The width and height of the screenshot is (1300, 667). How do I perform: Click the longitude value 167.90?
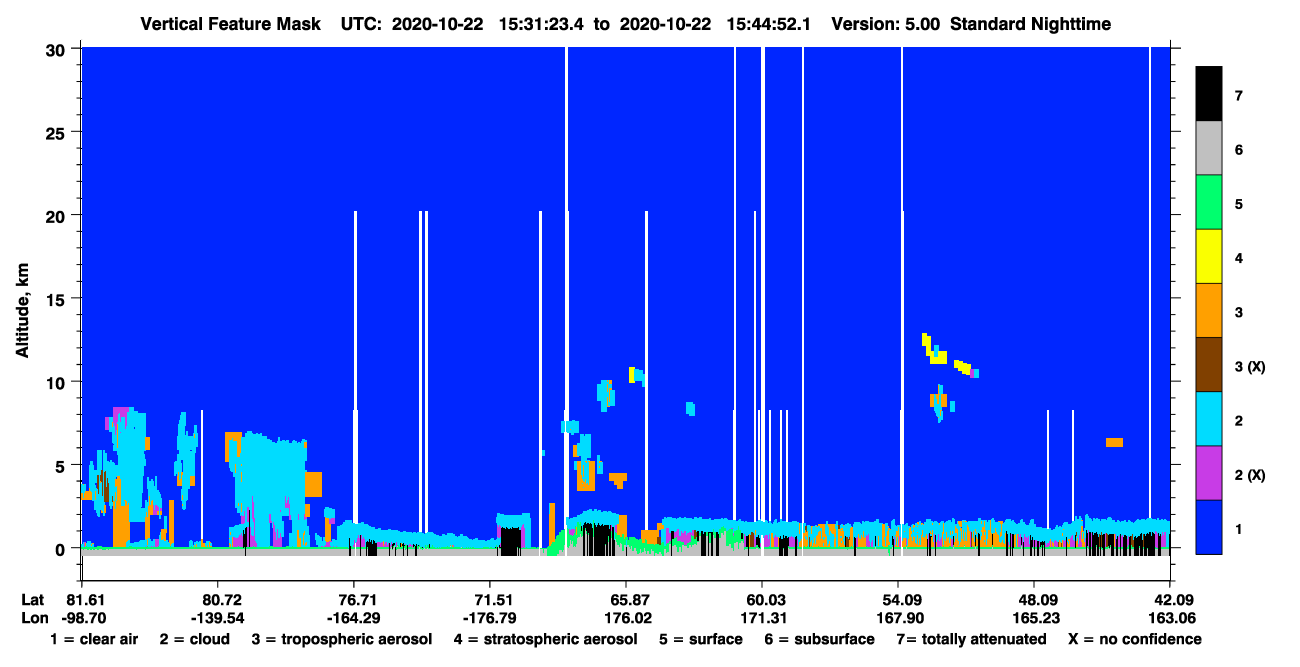[x=898, y=618]
